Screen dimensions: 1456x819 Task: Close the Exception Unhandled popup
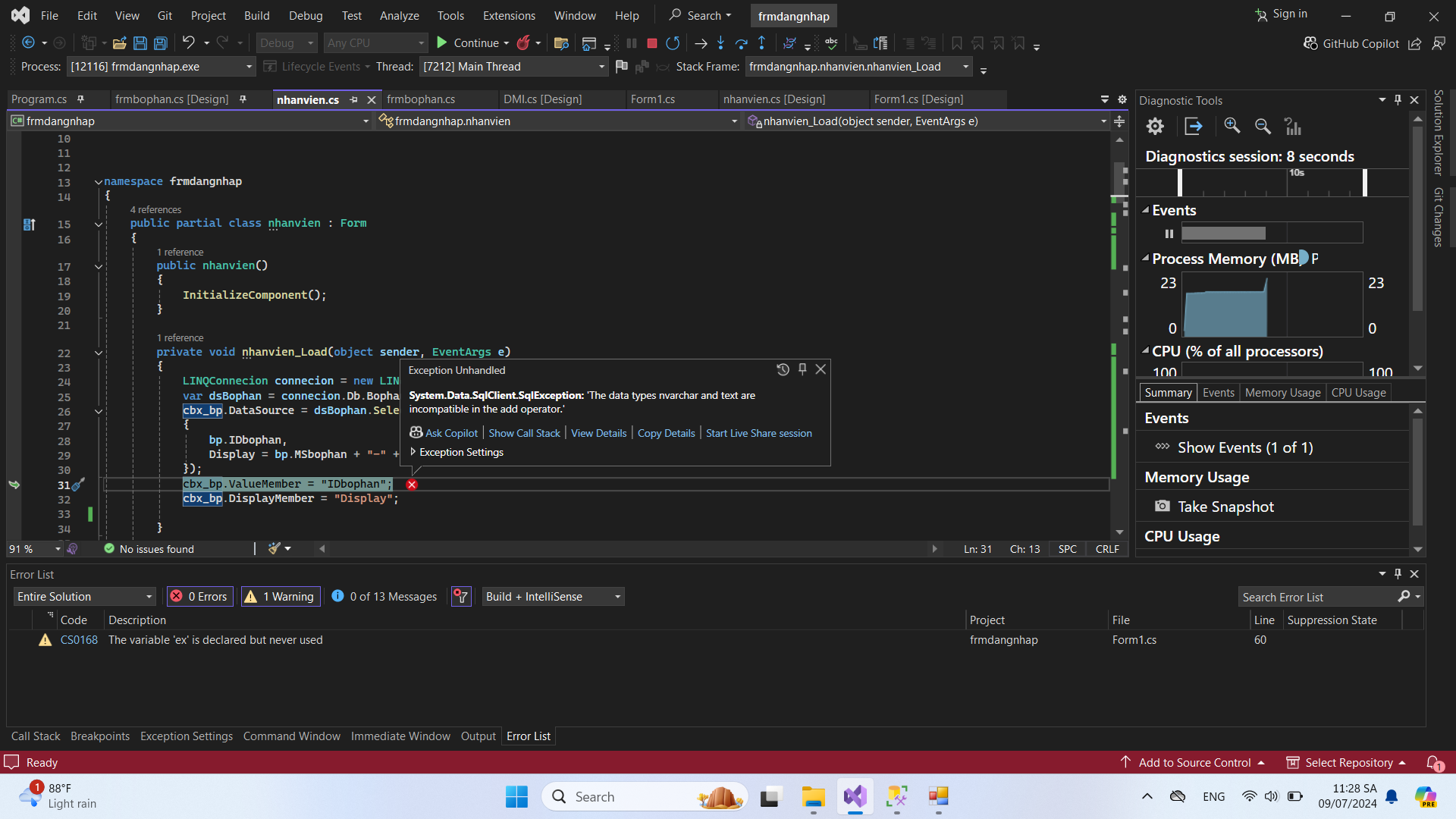[x=821, y=369]
